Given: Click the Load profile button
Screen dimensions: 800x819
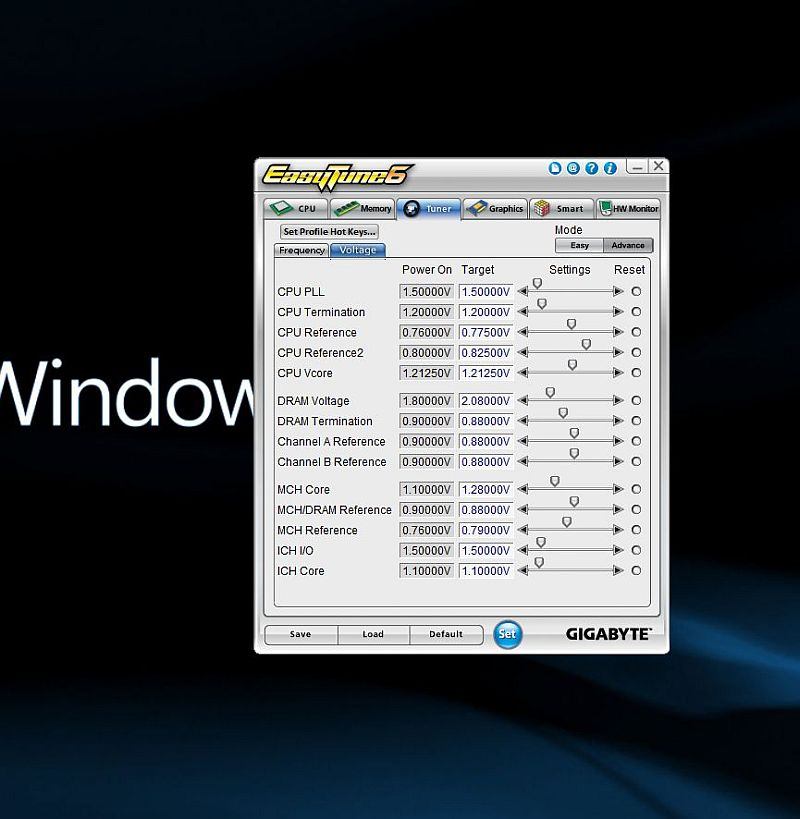Looking at the screenshot, I should (x=373, y=634).
